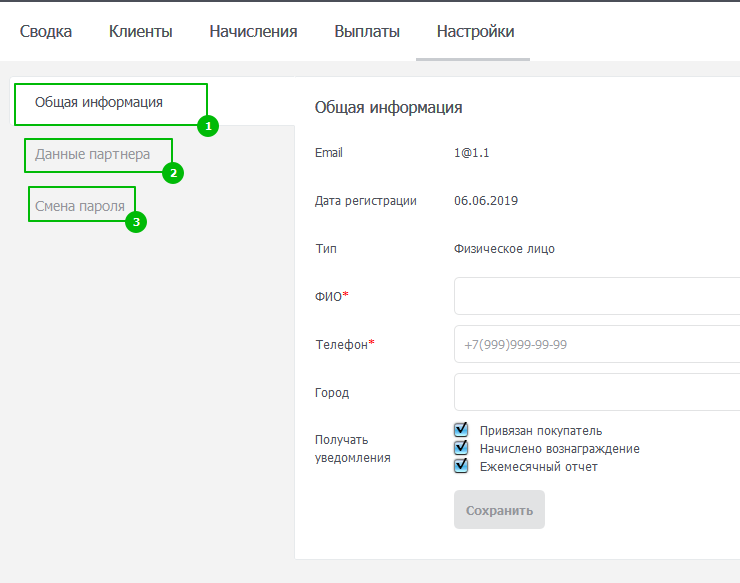Disable the Ежемесячный отчет notification
The width and height of the screenshot is (740, 583).
click(461, 465)
